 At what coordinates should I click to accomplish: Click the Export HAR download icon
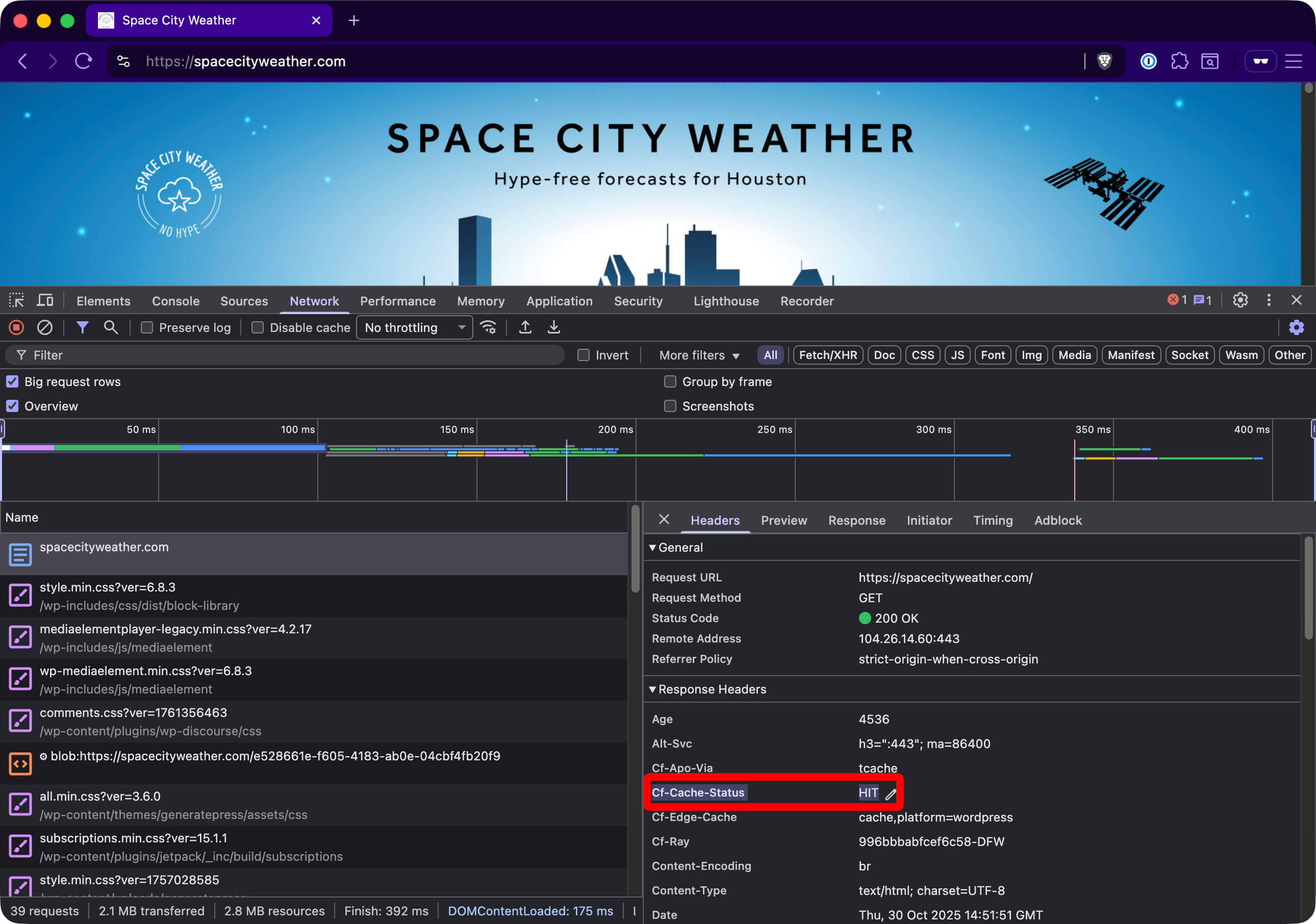coord(553,327)
